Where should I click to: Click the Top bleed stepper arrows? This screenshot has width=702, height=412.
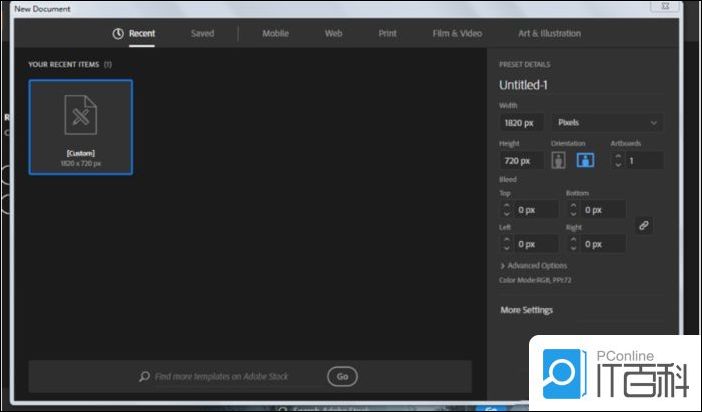click(507, 210)
